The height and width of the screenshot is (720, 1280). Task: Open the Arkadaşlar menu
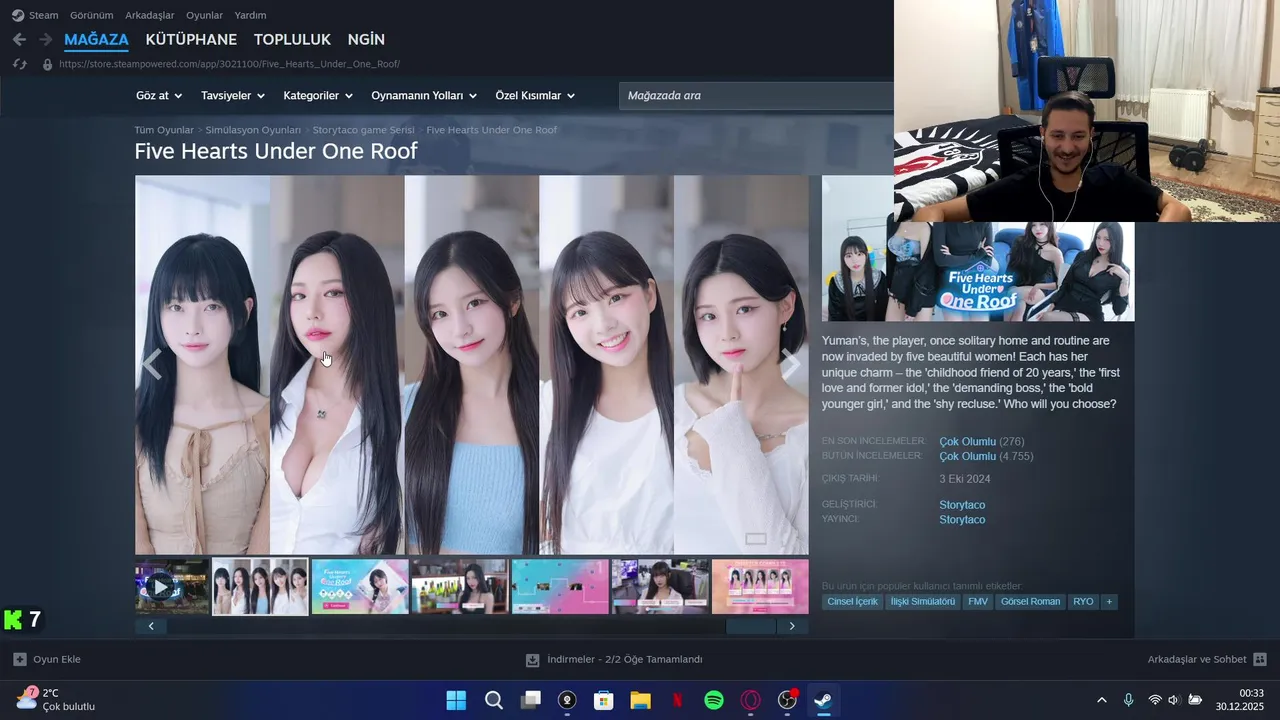pyautogui.click(x=149, y=15)
